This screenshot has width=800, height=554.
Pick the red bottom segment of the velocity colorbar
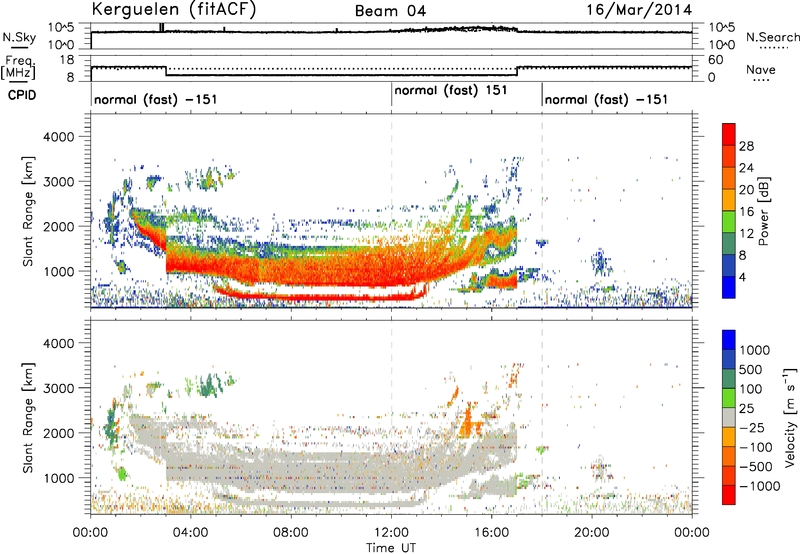729,495
